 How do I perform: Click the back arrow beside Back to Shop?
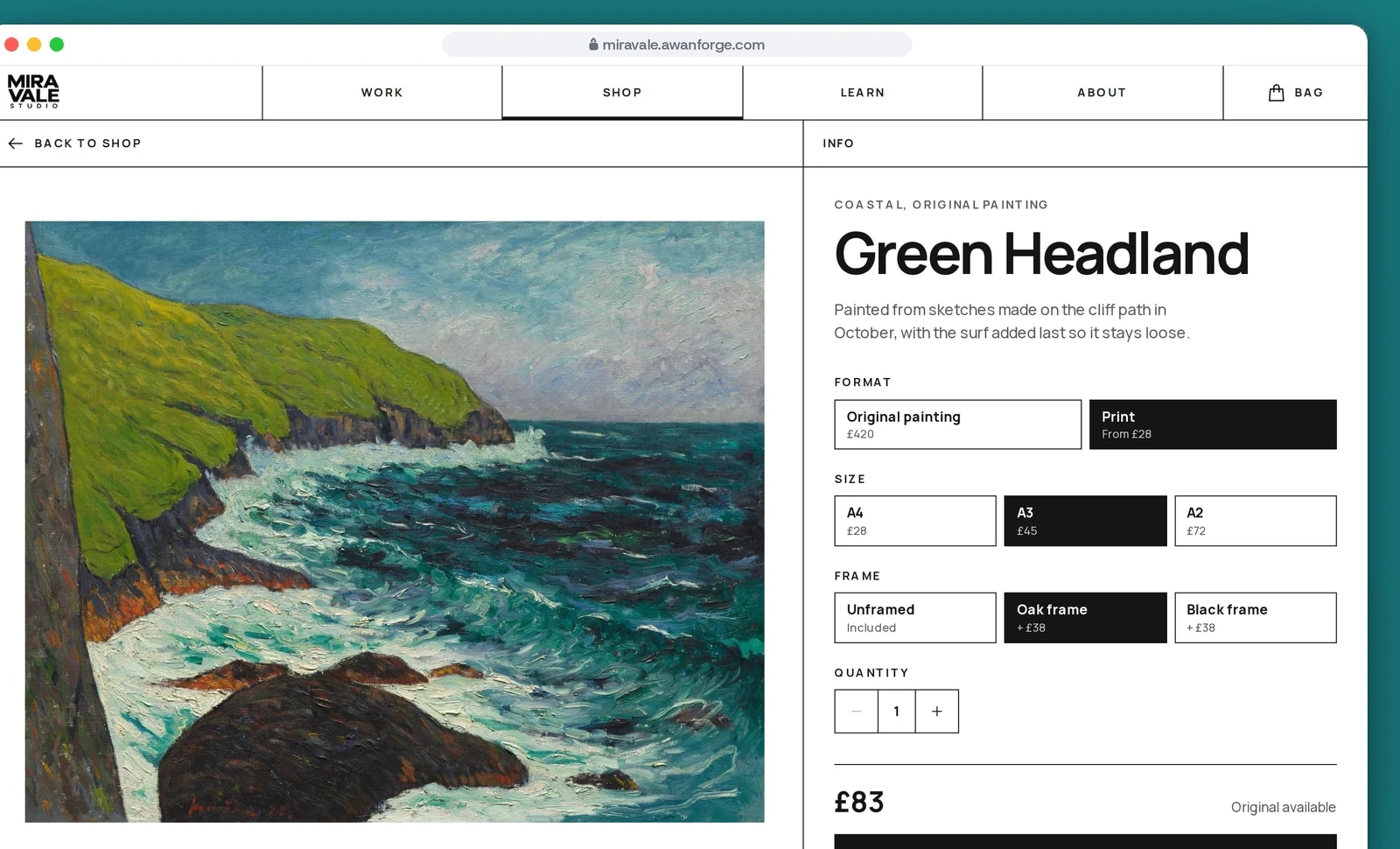[x=16, y=143]
